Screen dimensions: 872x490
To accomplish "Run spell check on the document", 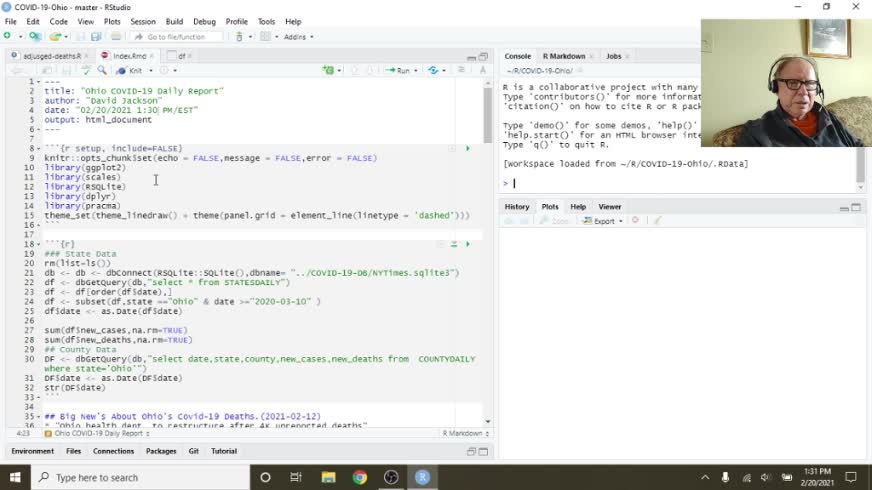I will [x=86, y=70].
